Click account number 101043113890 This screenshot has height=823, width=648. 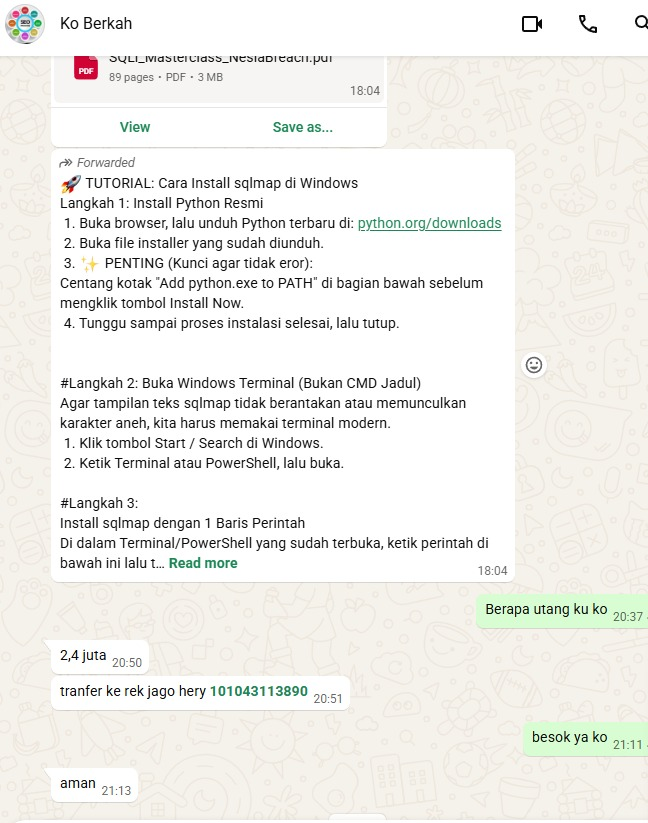pos(259,691)
